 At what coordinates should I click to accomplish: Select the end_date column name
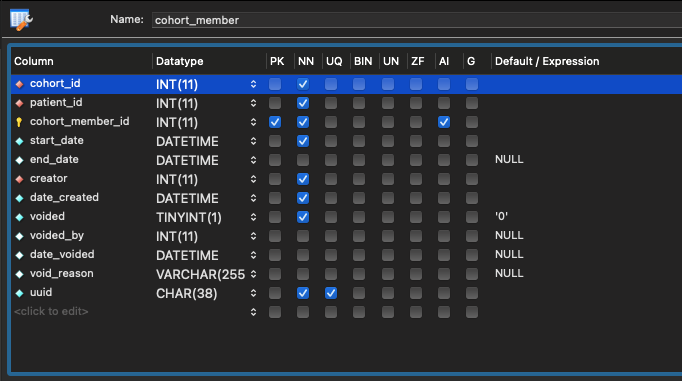[x=54, y=160]
